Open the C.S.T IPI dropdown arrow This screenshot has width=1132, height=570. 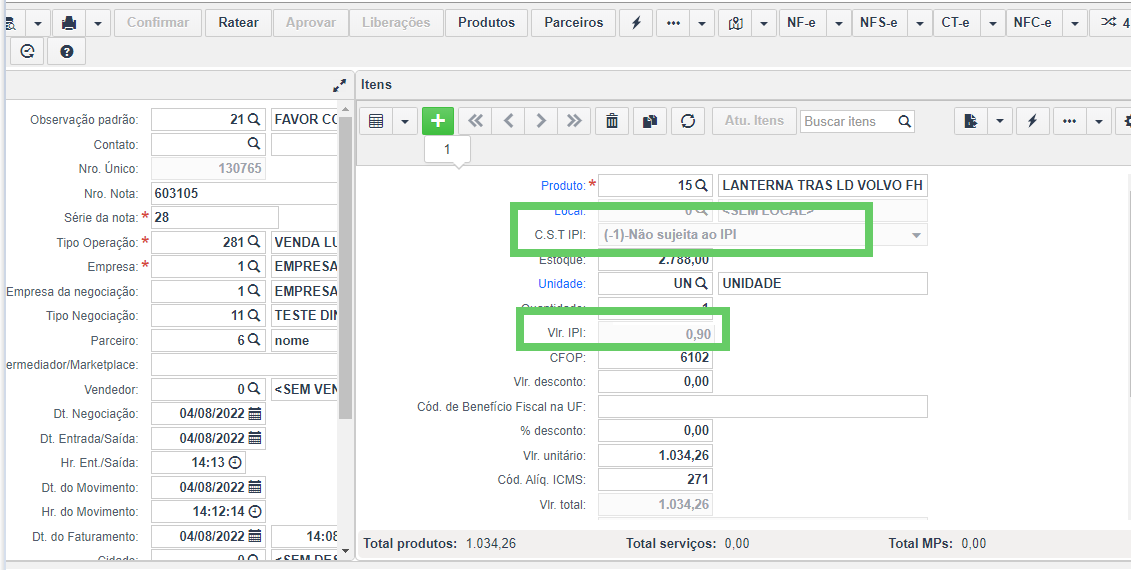916,235
